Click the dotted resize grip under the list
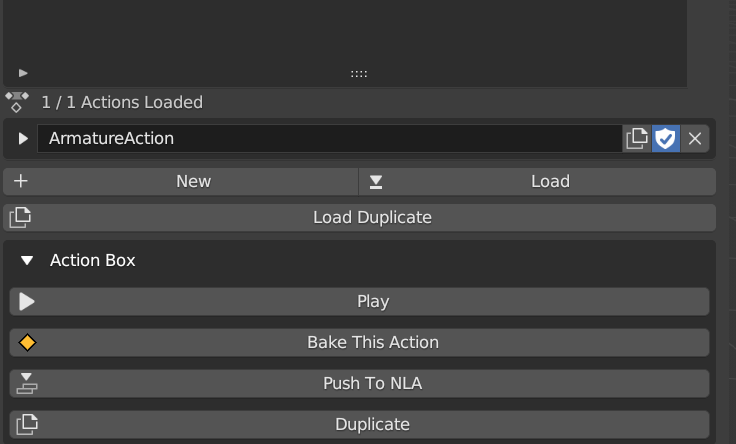 click(359, 73)
